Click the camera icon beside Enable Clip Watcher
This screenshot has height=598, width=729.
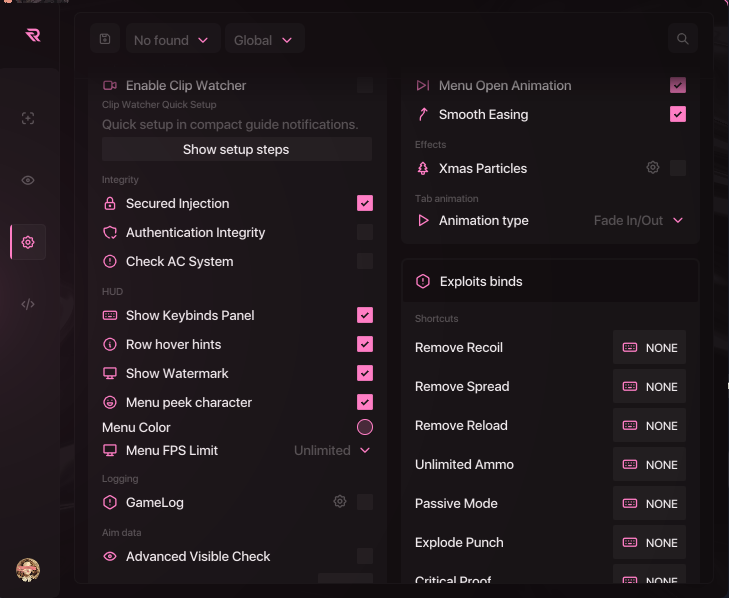tap(110, 86)
